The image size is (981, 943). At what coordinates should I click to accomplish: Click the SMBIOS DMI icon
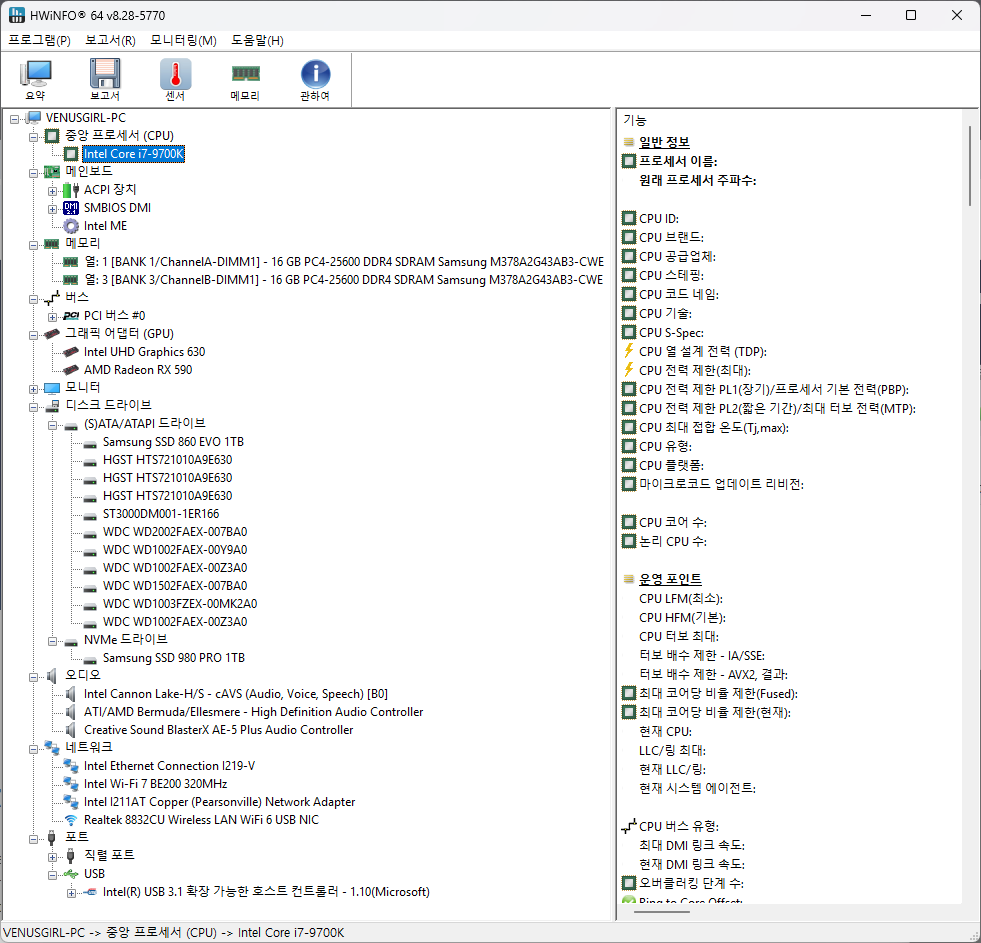71,208
